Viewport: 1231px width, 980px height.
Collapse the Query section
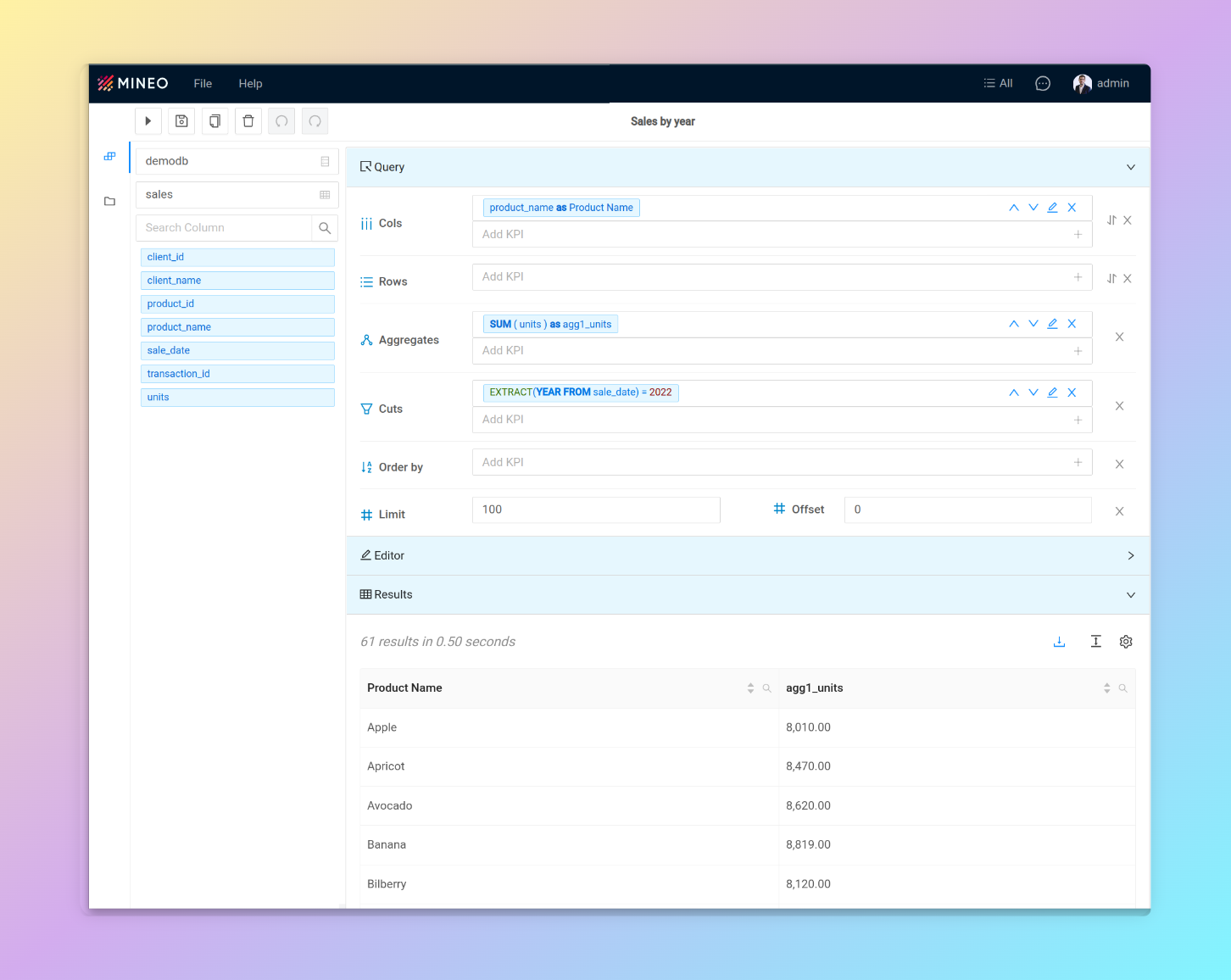coord(1130,167)
